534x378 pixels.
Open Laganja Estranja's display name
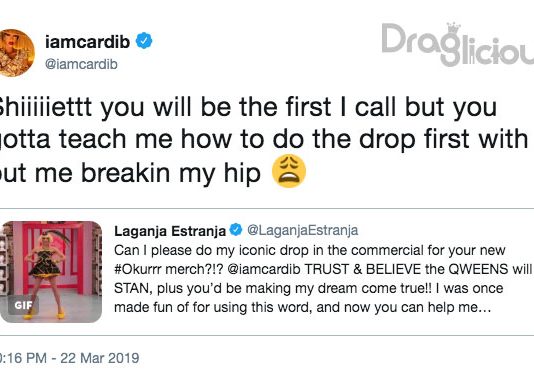170,231
